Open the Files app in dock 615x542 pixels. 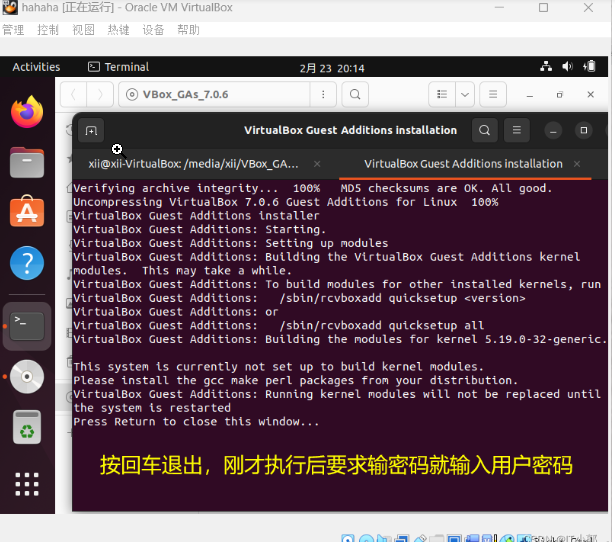27,162
